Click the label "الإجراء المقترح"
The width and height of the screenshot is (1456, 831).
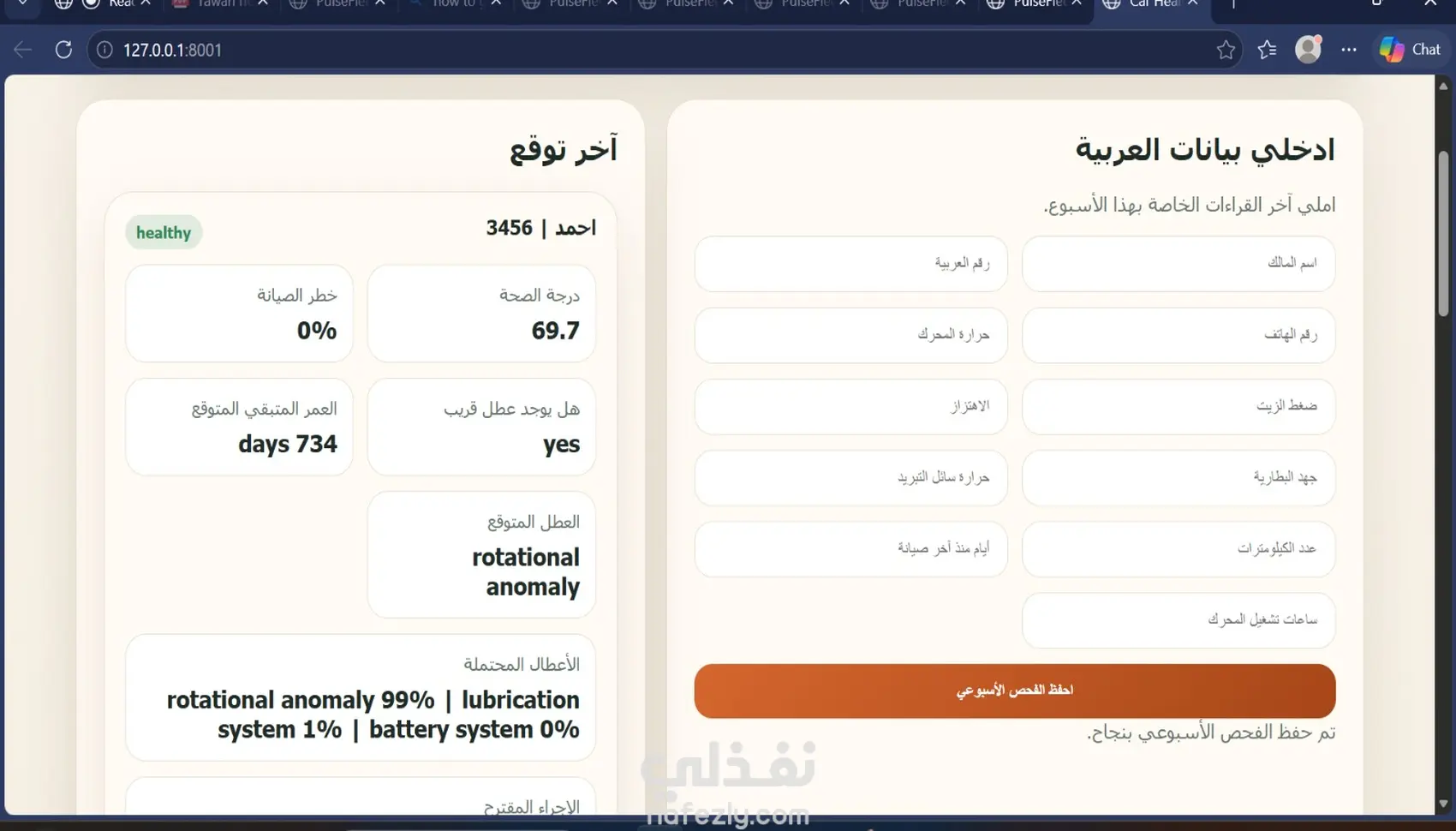pos(532,807)
